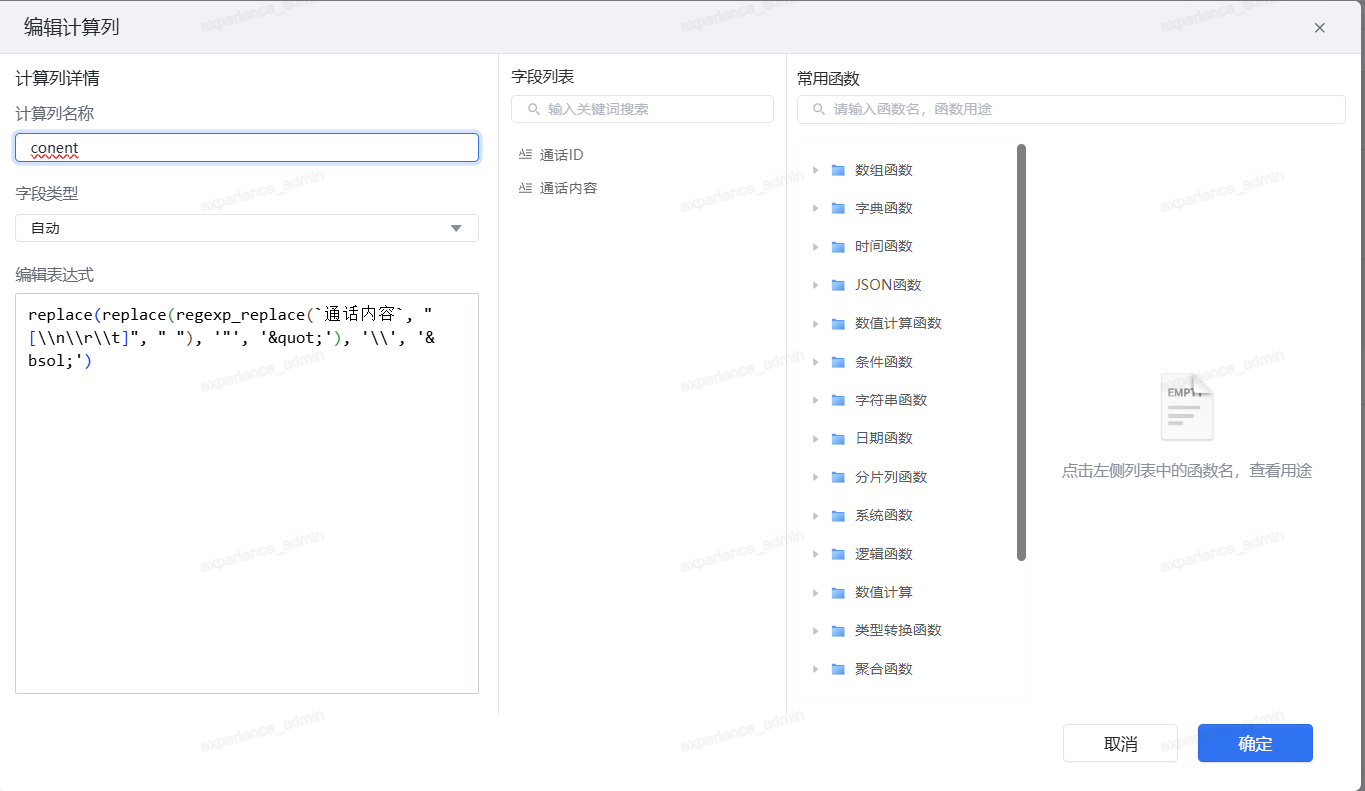The width and height of the screenshot is (1365, 791).
Task: Click the text-type icon beside 通话内容
Action: (x=525, y=188)
